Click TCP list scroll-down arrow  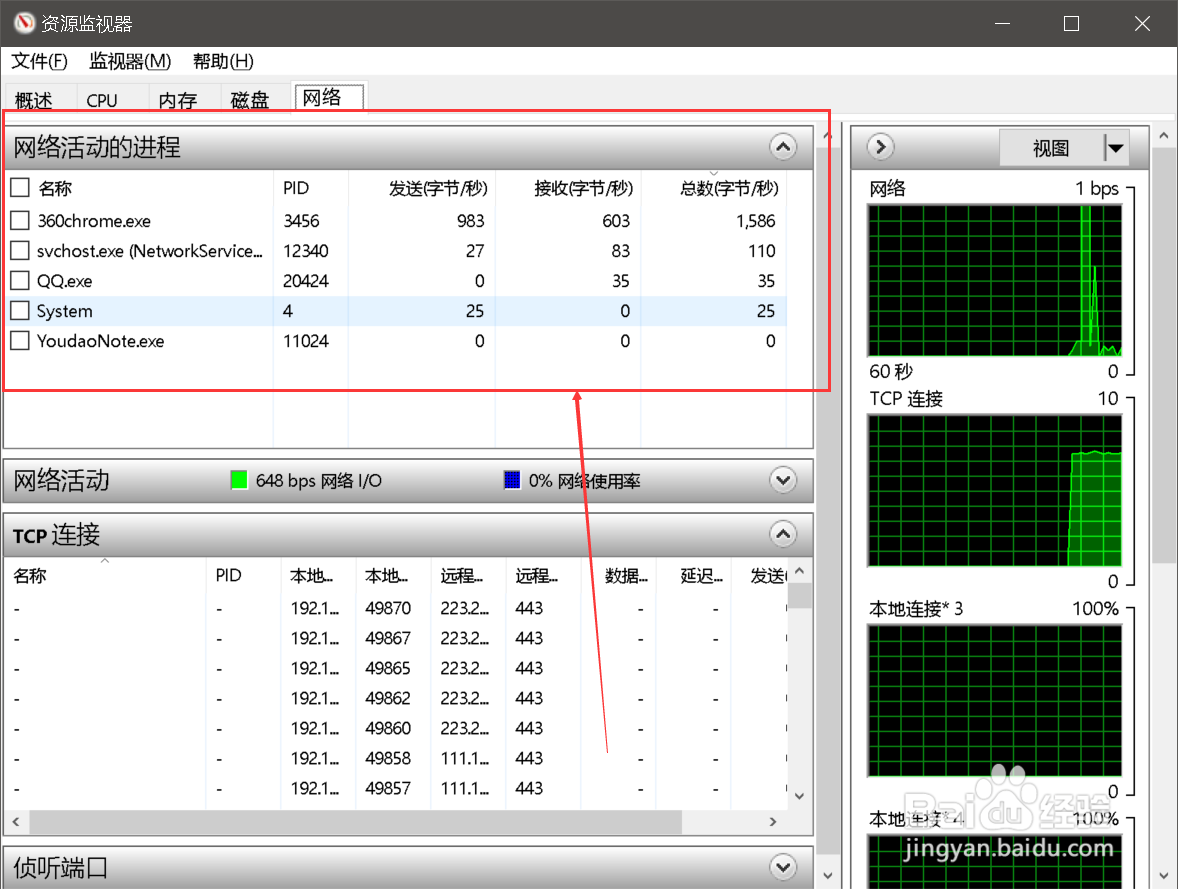click(799, 797)
